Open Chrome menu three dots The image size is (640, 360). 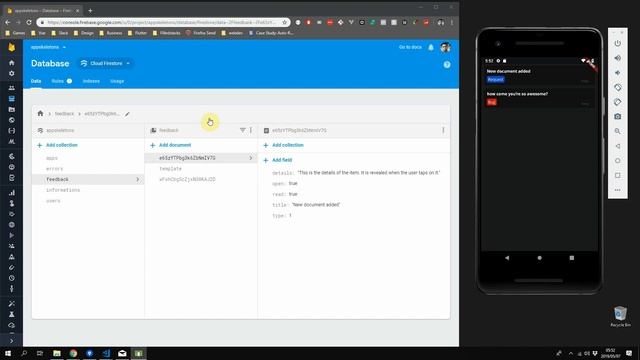(452, 22)
